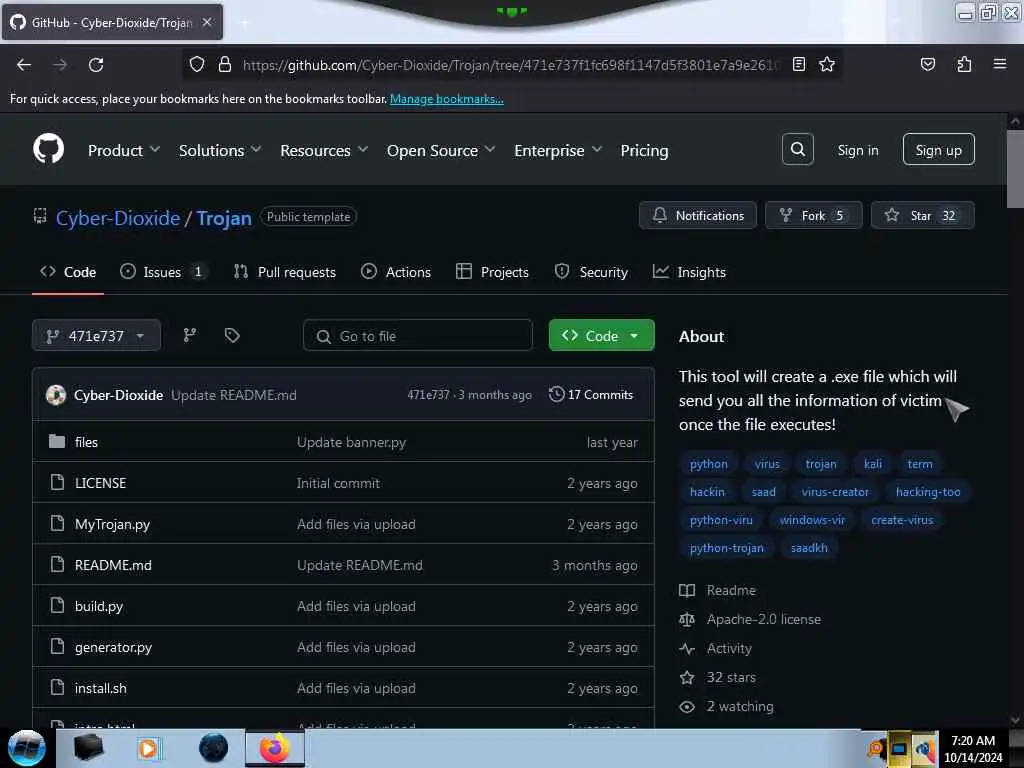1024x768 pixels.
Task: Click the virus-creator topic tag
Action: pyautogui.click(x=835, y=492)
